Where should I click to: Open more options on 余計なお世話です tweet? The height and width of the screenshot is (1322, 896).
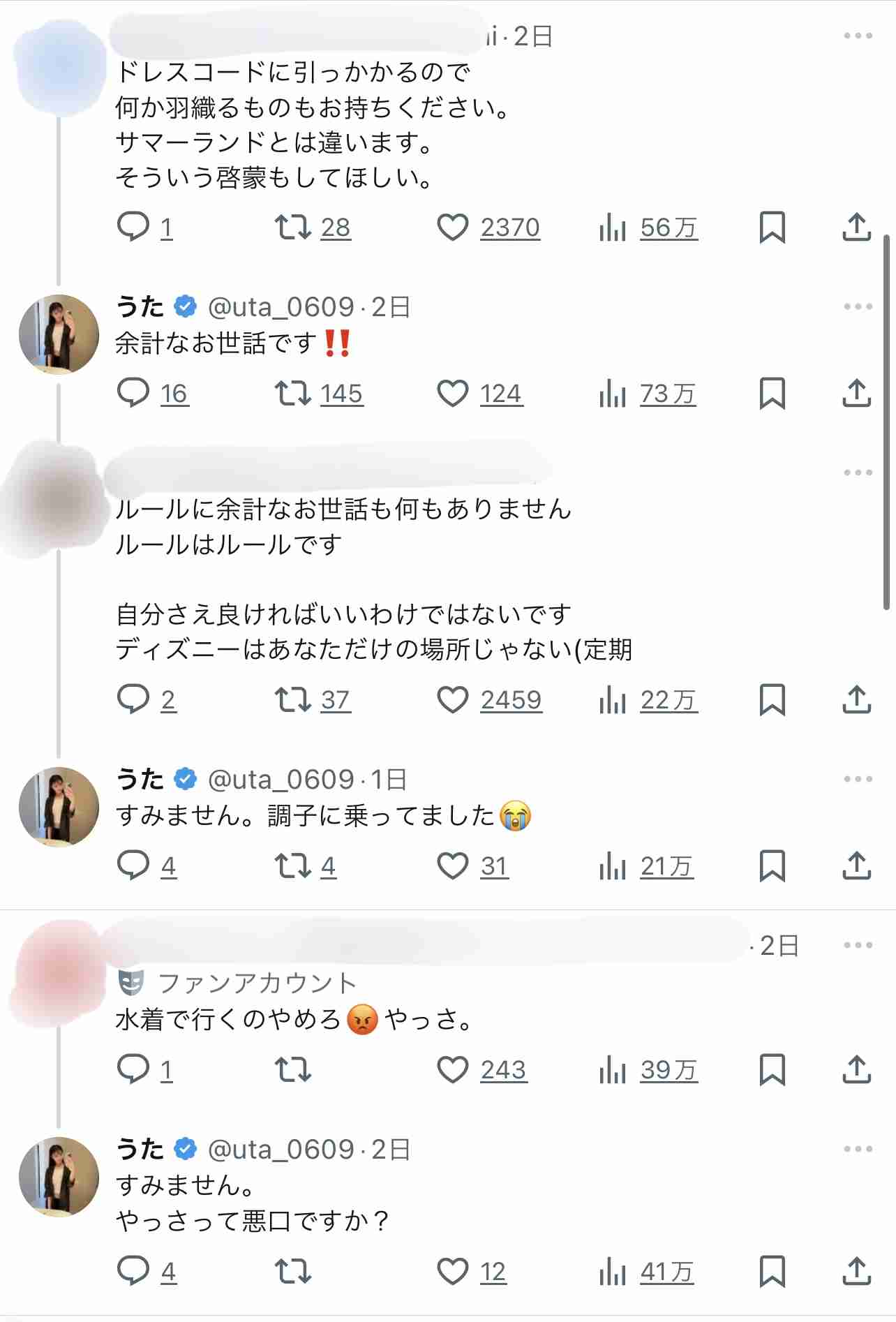click(858, 306)
